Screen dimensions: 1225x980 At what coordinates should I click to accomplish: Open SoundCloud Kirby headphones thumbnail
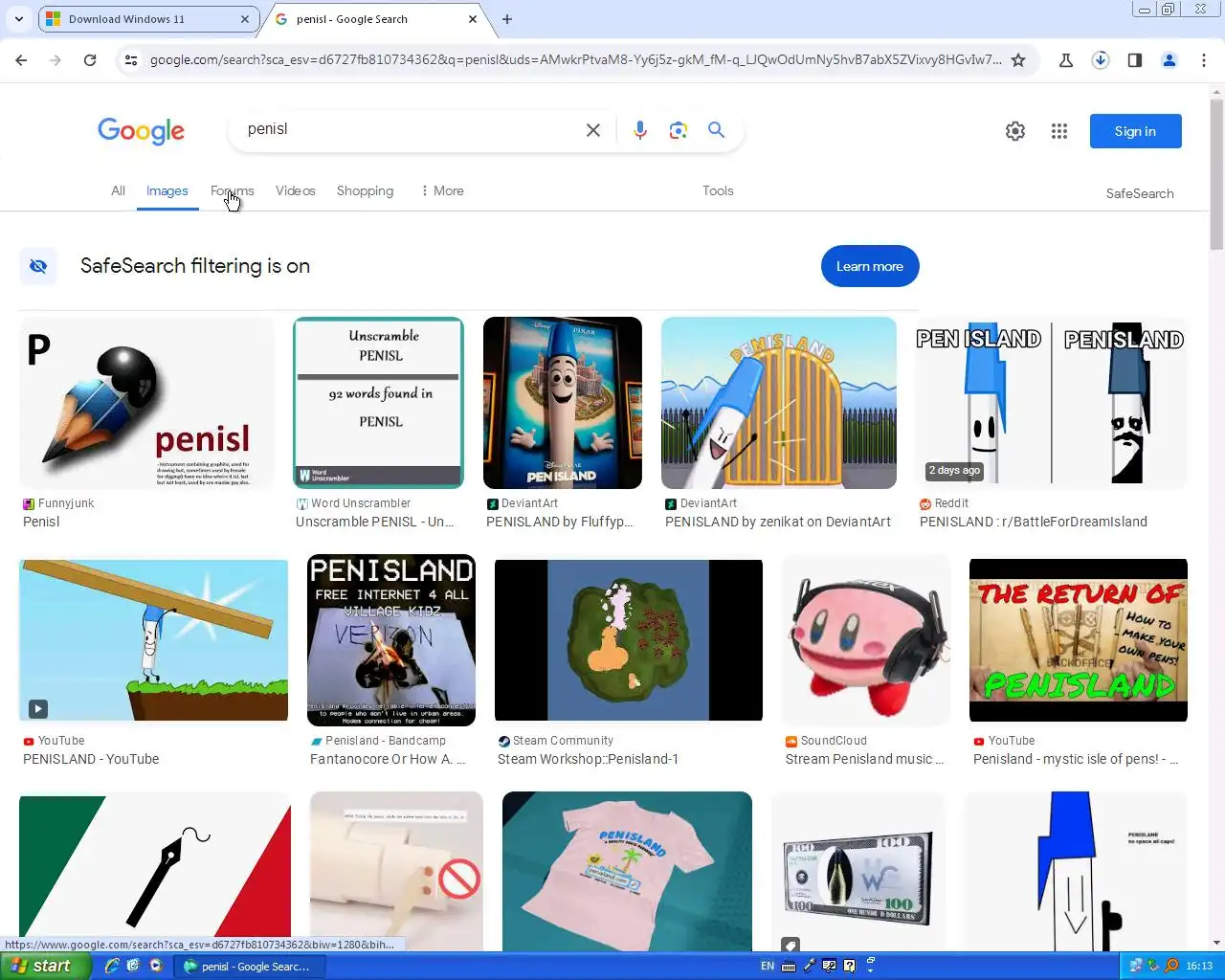point(866,640)
